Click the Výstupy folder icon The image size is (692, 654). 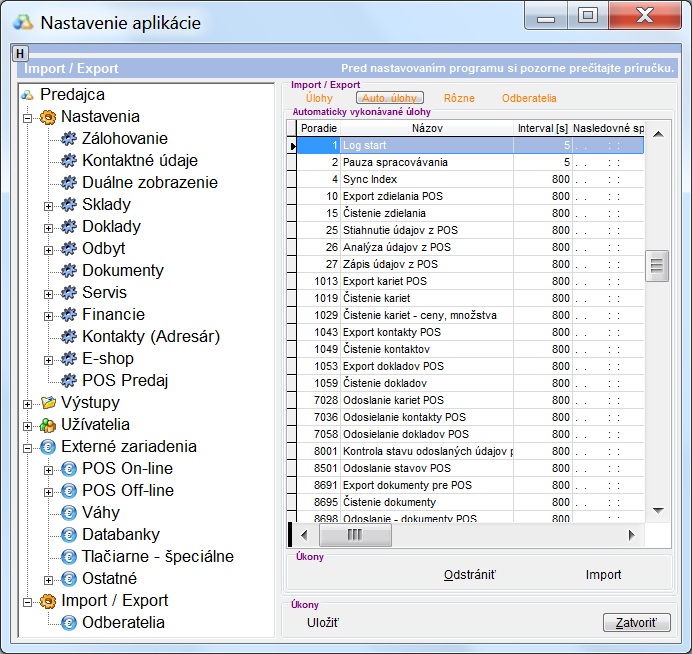(47, 403)
